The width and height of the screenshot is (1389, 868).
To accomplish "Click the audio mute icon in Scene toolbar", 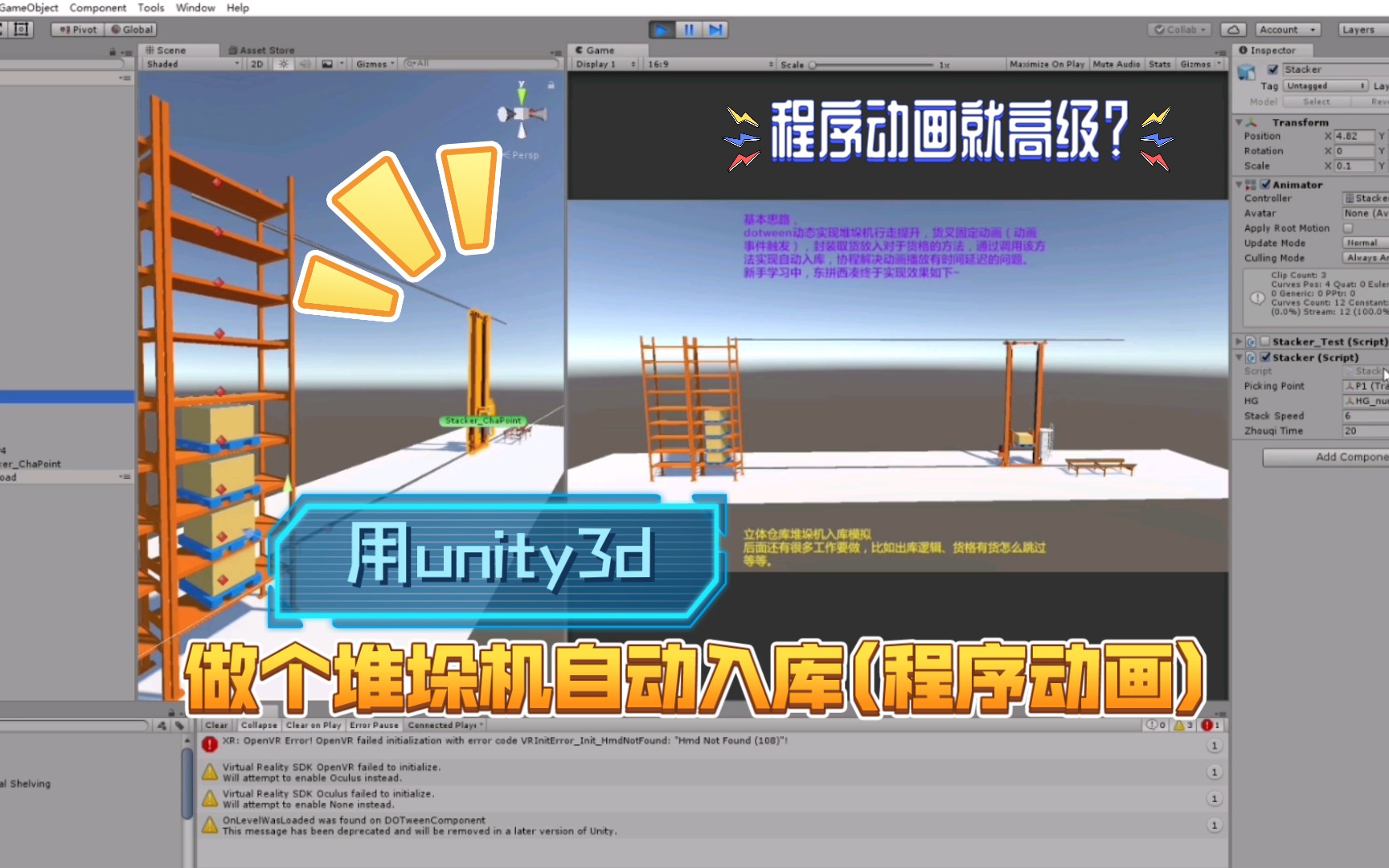I will pos(303,63).
